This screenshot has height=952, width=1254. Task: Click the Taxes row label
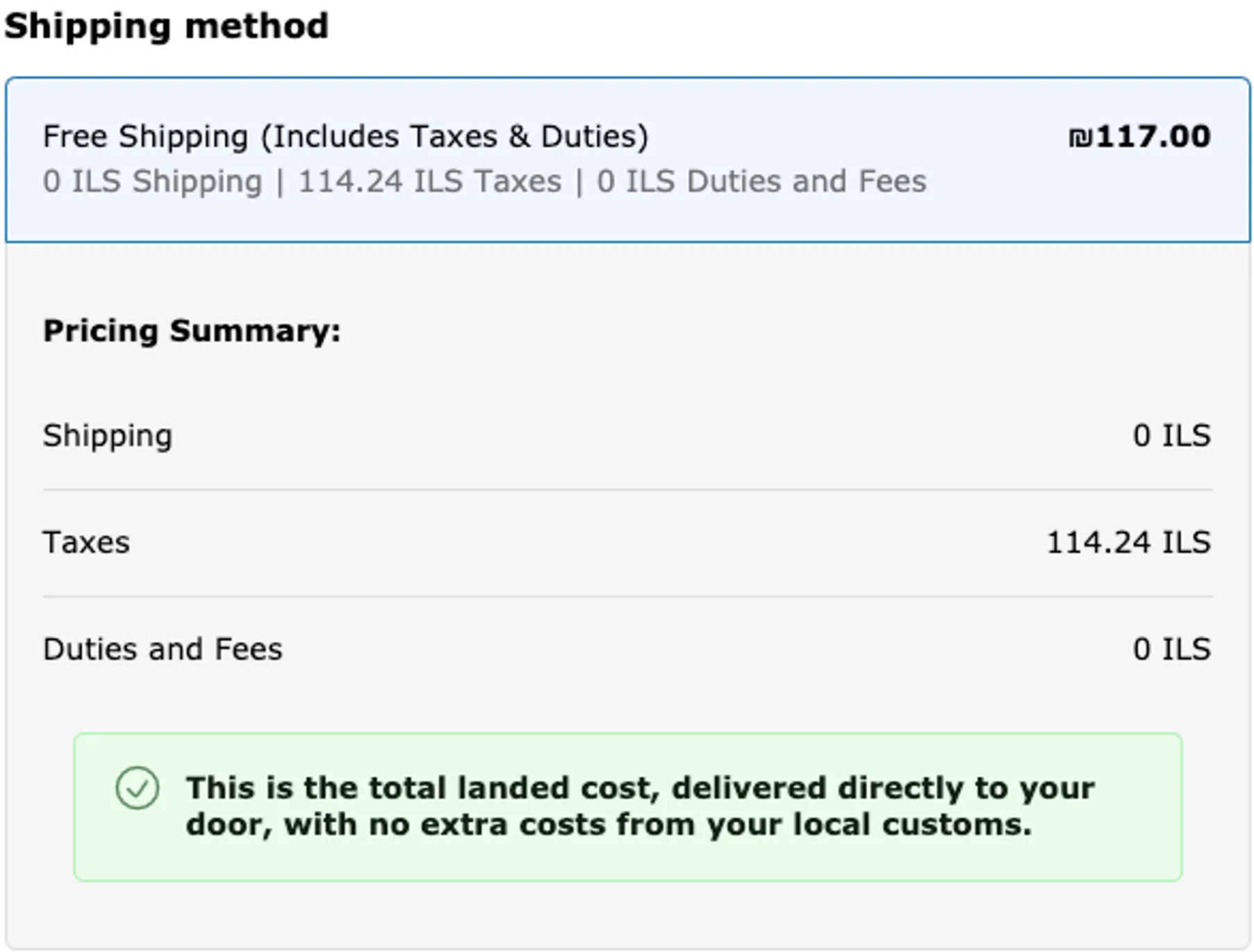coord(86,542)
